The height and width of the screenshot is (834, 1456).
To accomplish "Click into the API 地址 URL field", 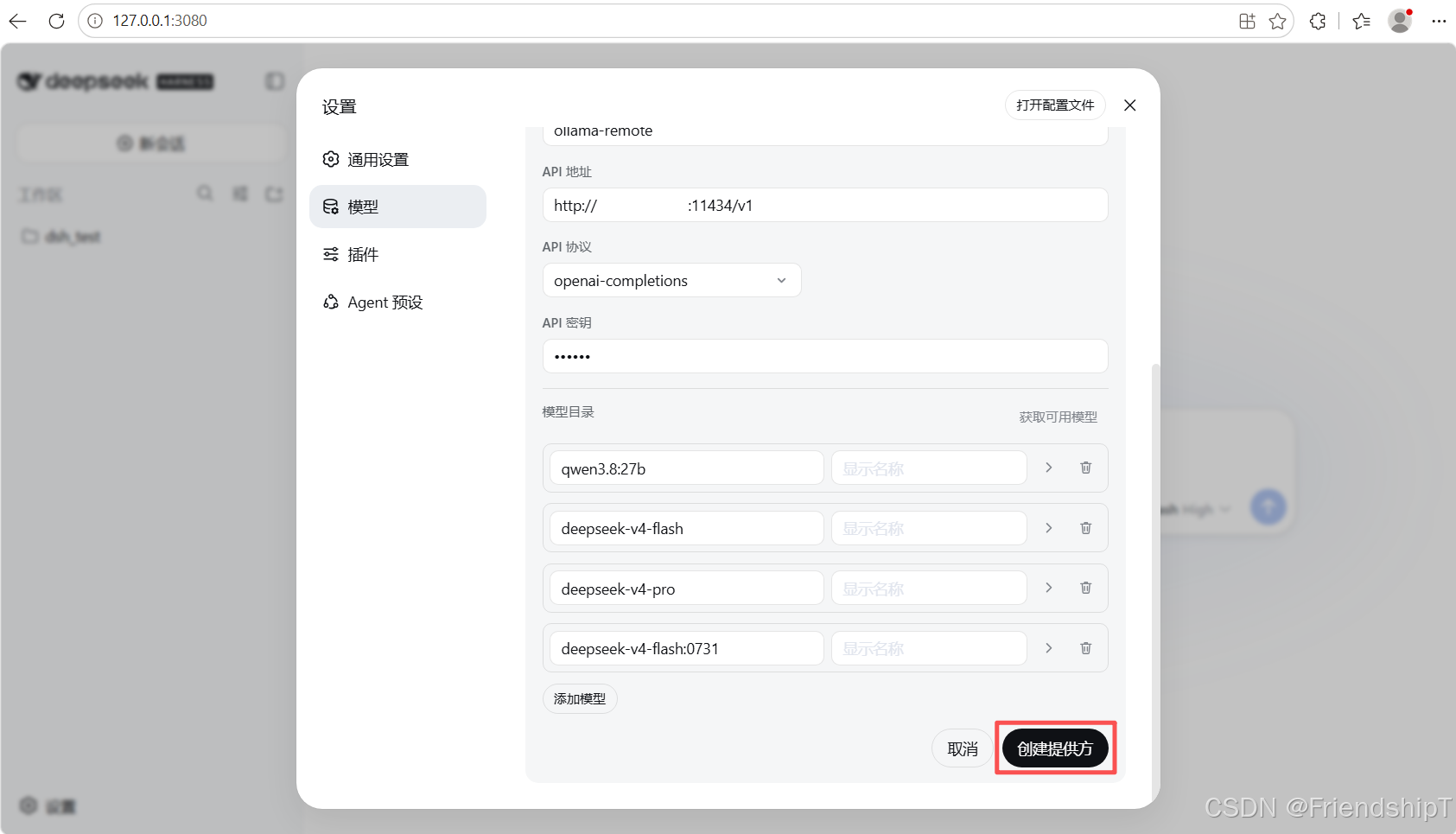I will coord(825,205).
